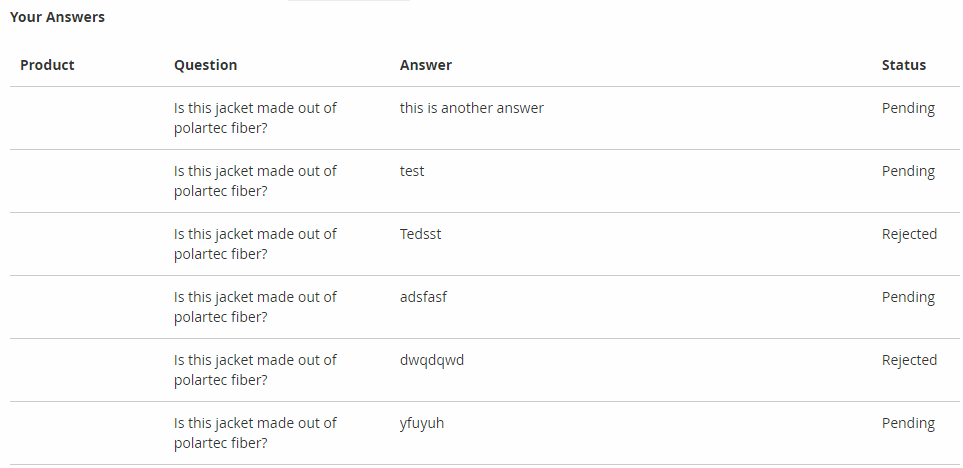
Task: Select the "this is another answer" answer text
Action: pyautogui.click(x=471, y=108)
